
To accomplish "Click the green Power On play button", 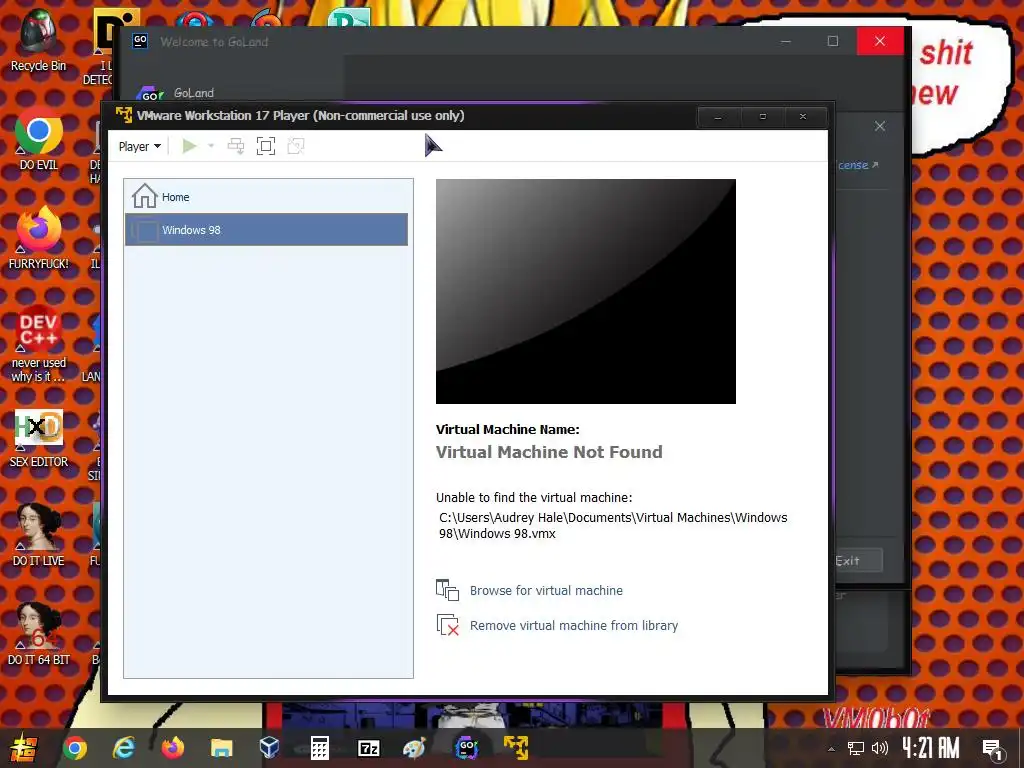I will (189, 146).
